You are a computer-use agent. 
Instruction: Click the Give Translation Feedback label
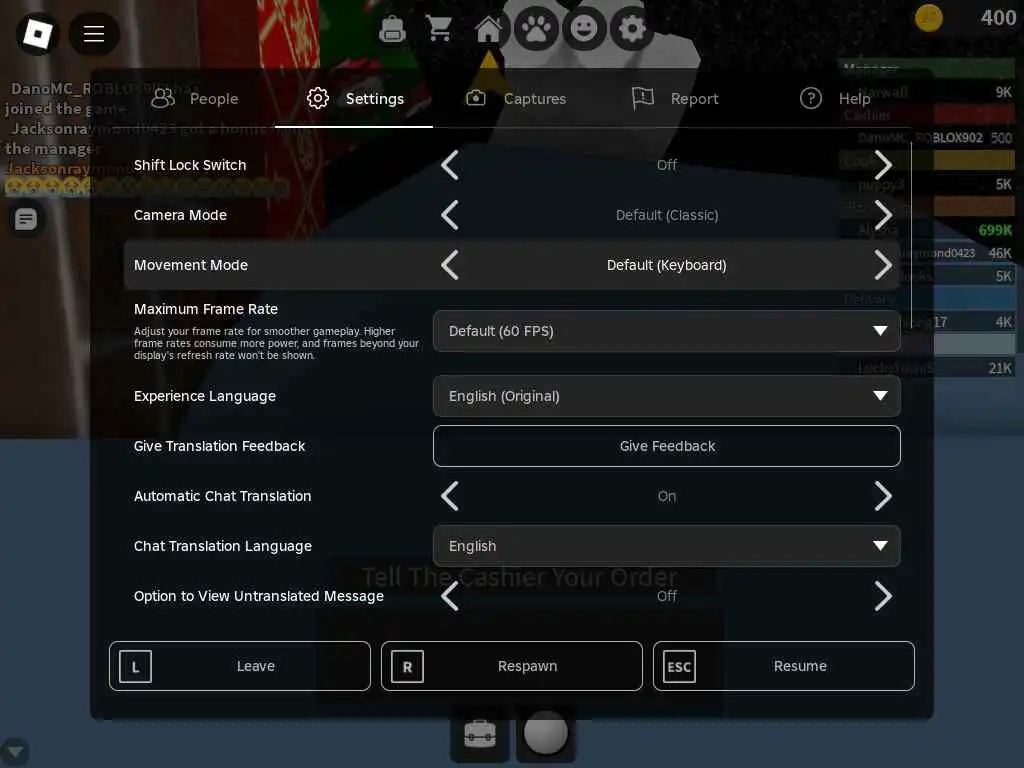pyautogui.click(x=219, y=446)
